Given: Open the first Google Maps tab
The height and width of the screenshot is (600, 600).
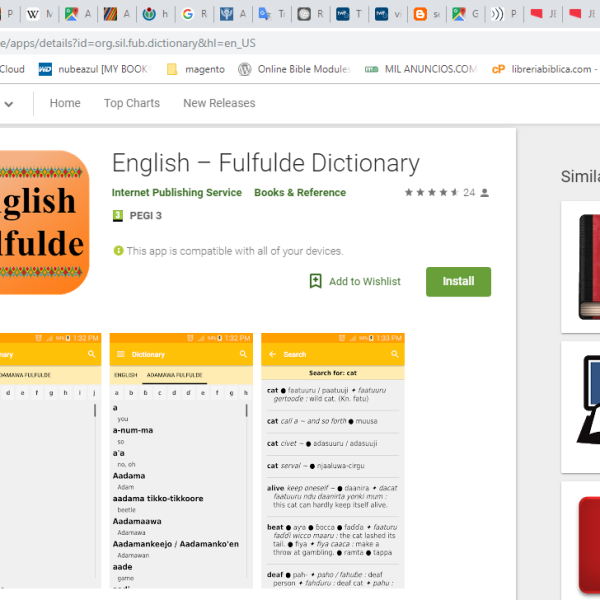Looking at the screenshot, I should (78, 14).
